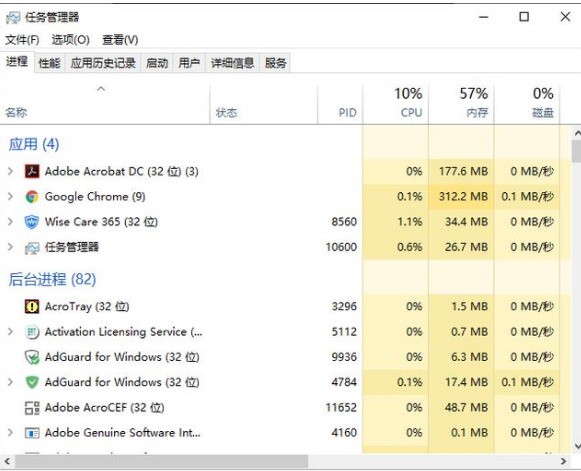Image resolution: width=581 pixels, height=471 pixels.
Task: Select the AcroTray process icon
Action: (x=32, y=306)
